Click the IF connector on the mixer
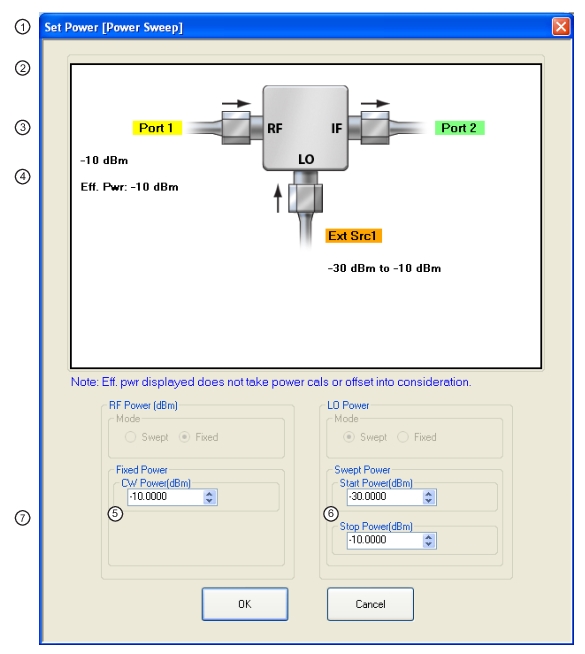 [x=375, y=128]
